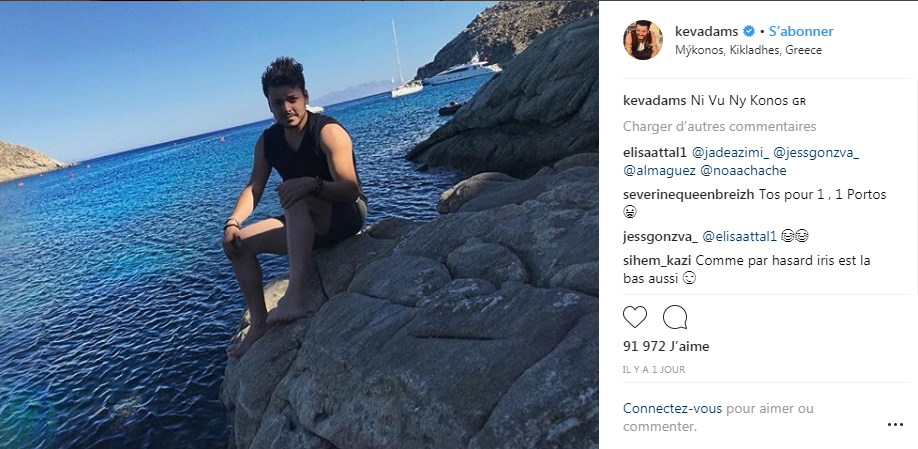Click the blue verified badge
Screen dimensions: 918x449
(x=749, y=31)
